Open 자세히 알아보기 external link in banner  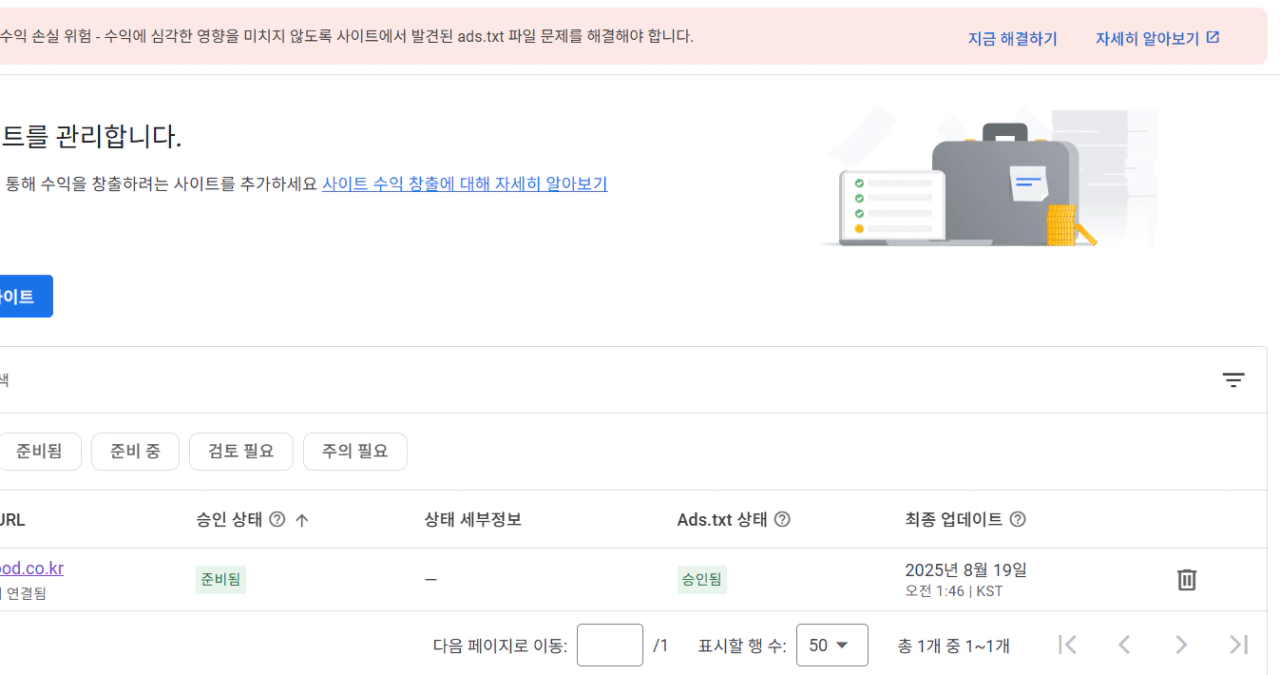tap(1157, 38)
